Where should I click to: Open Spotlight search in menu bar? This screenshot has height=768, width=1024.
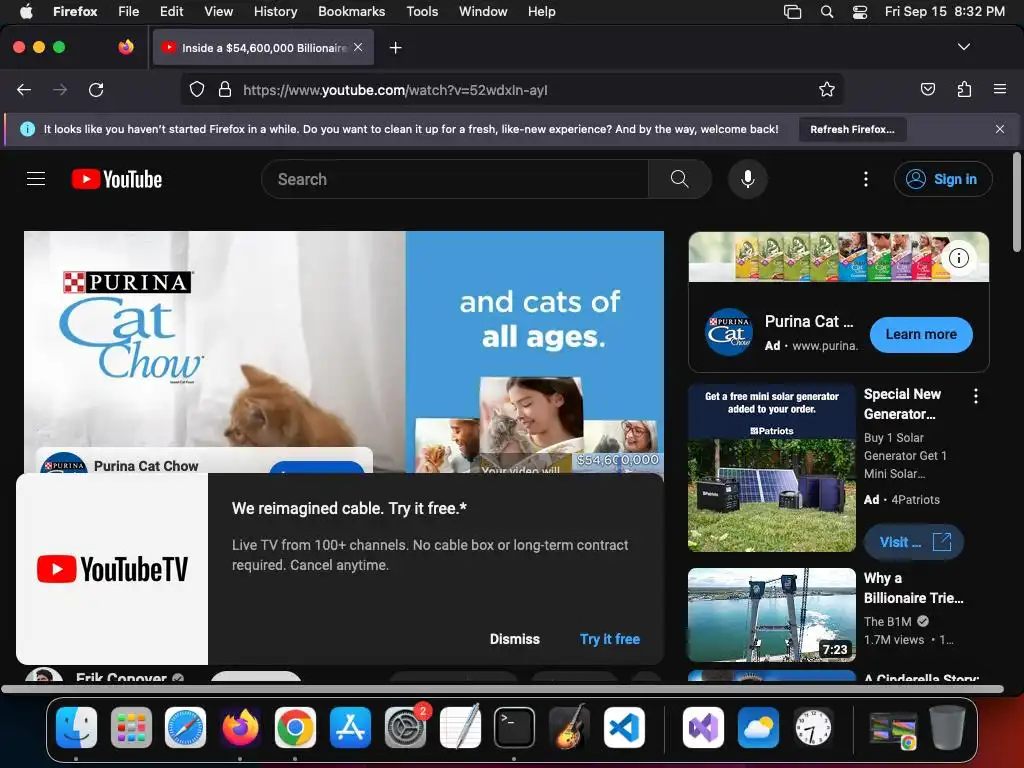(827, 11)
